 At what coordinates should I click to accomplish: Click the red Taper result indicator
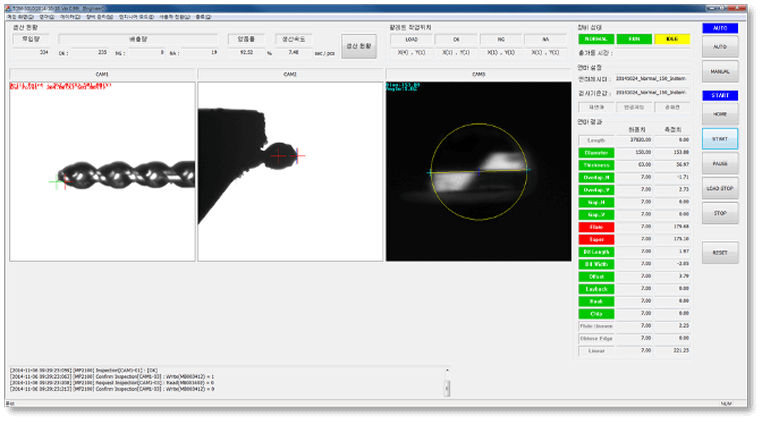click(596, 239)
